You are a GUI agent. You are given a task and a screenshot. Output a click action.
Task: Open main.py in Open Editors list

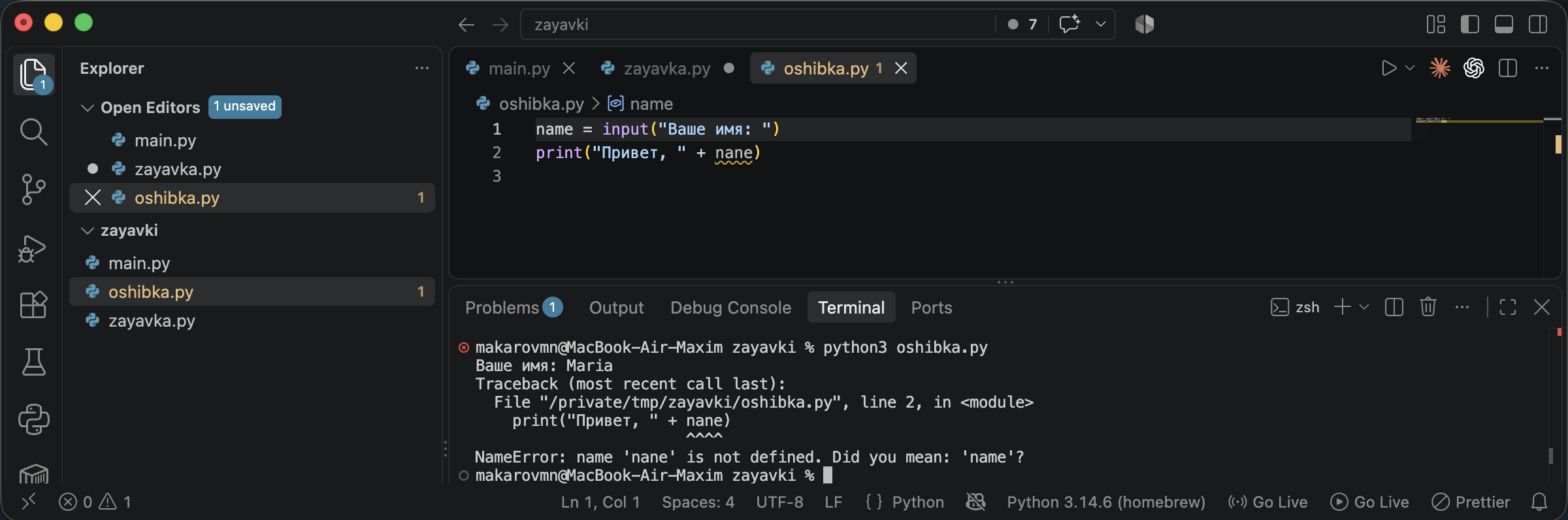click(252, 140)
